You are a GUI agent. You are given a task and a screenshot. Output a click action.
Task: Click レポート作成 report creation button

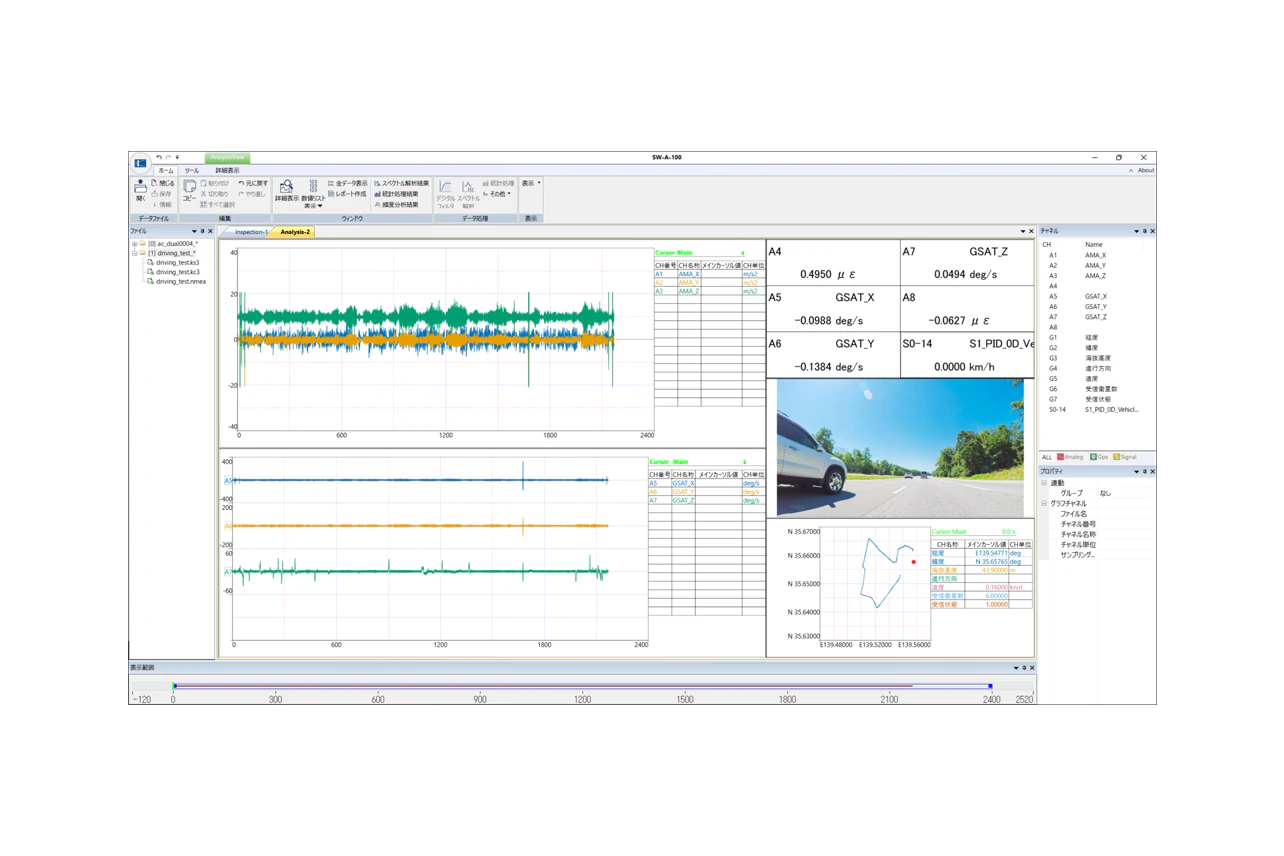coord(347,194)
